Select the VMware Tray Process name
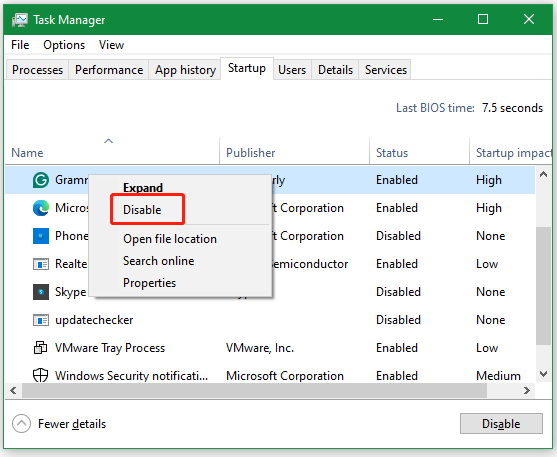 click(110, 348)
